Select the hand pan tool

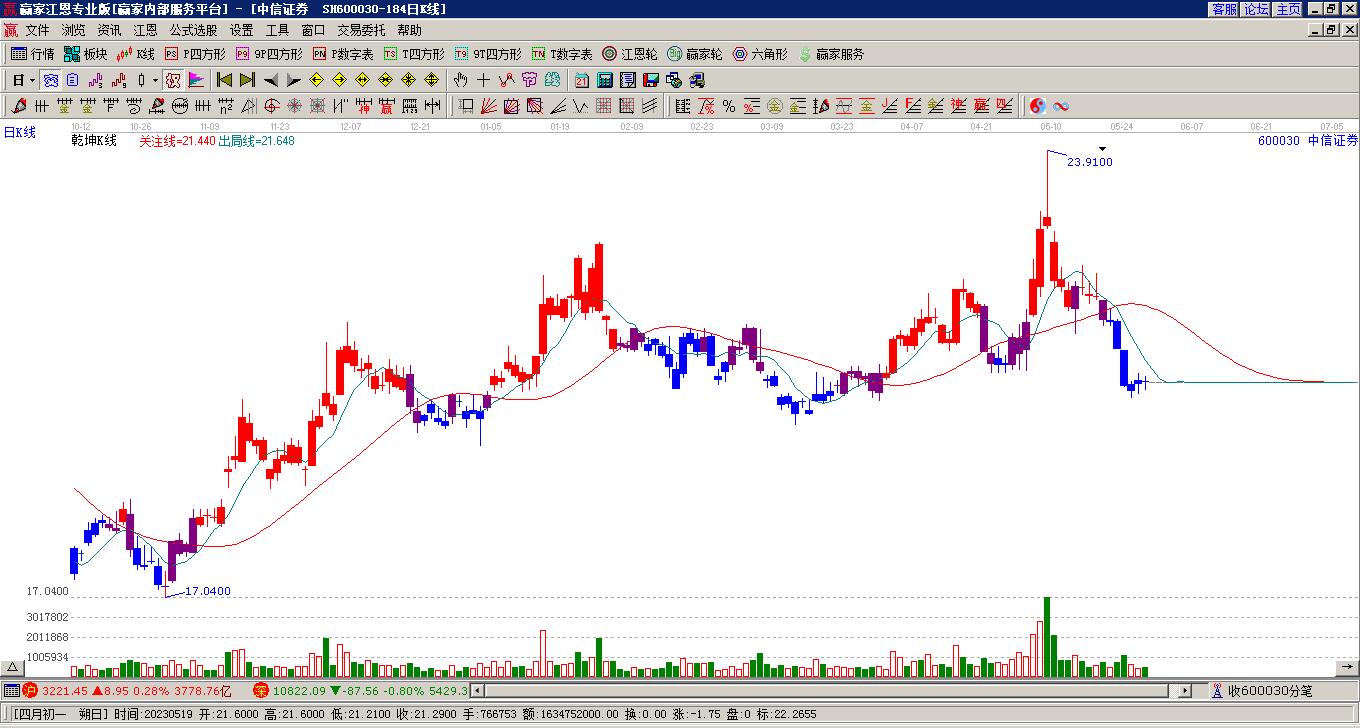click(x=460, y=80)
